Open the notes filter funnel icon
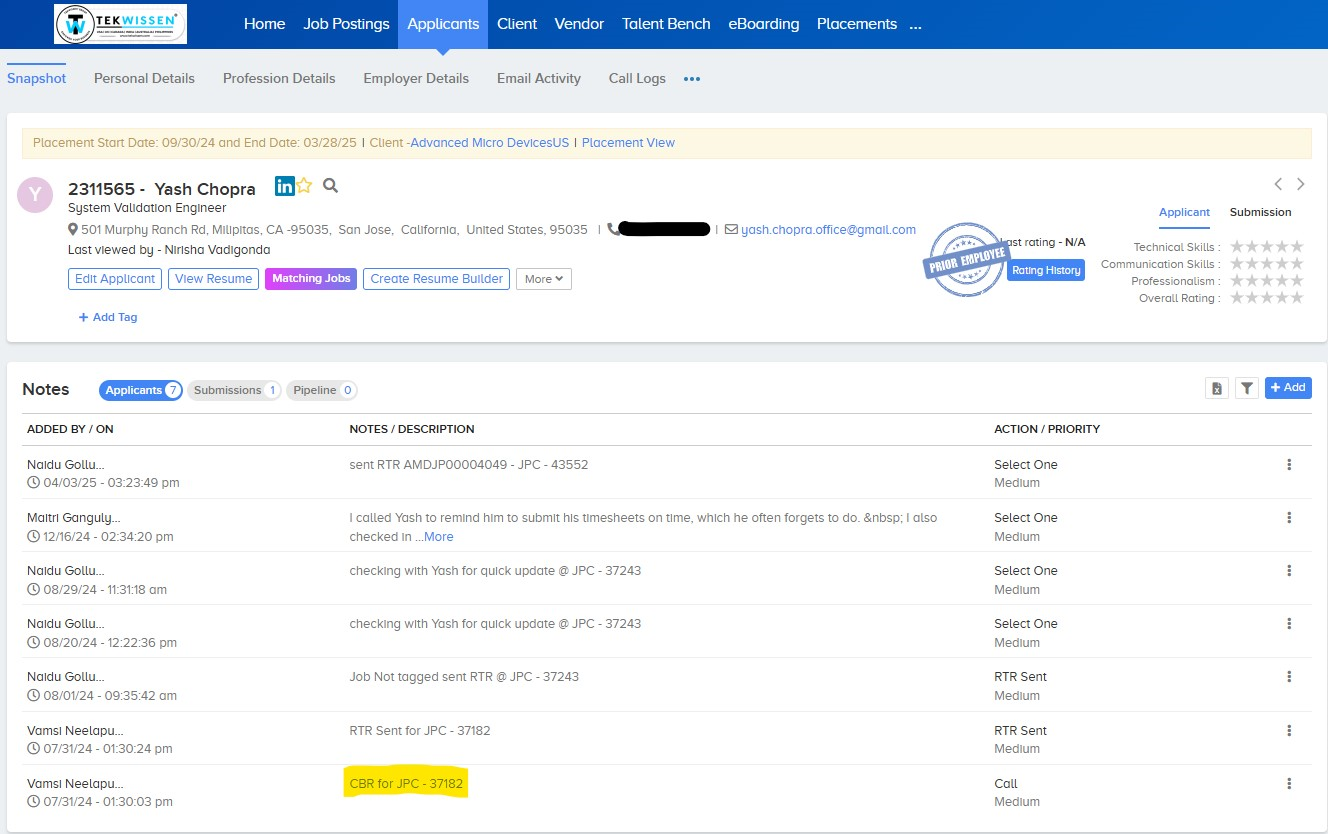This screenshot has height=834, width=1328. tap(1246, 389)
